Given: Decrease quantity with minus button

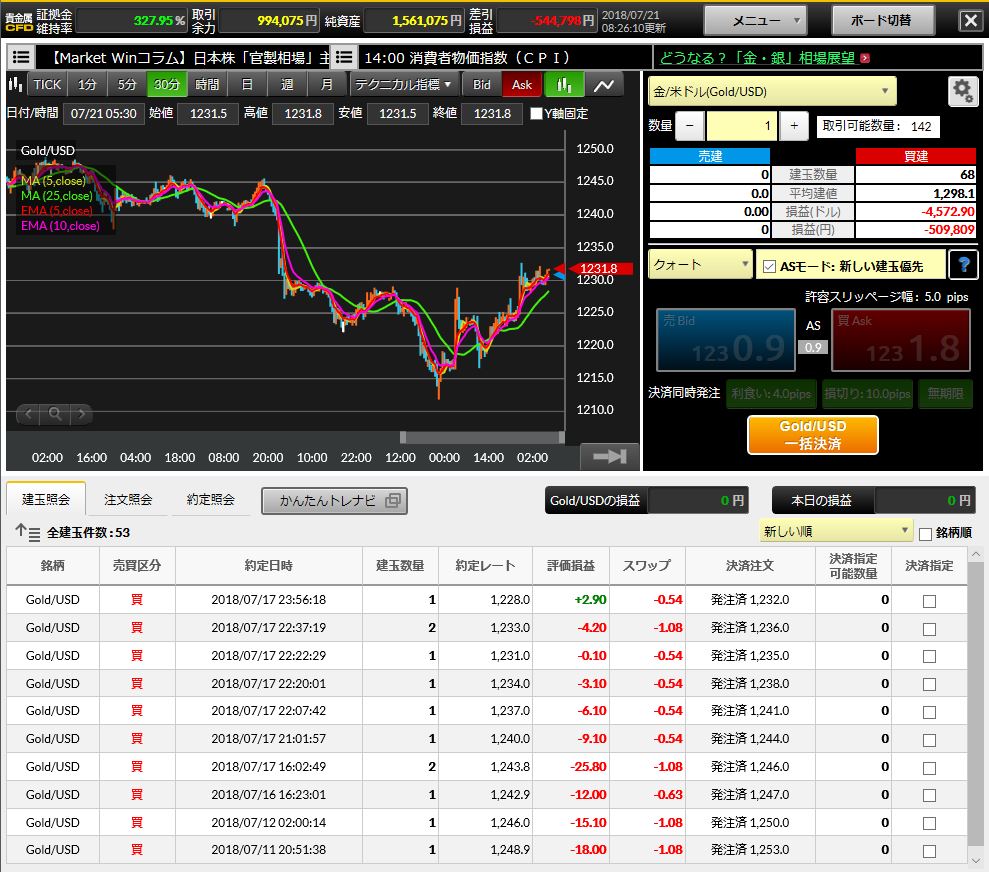Looking at the screenshot, I should [x=690, y=126].
